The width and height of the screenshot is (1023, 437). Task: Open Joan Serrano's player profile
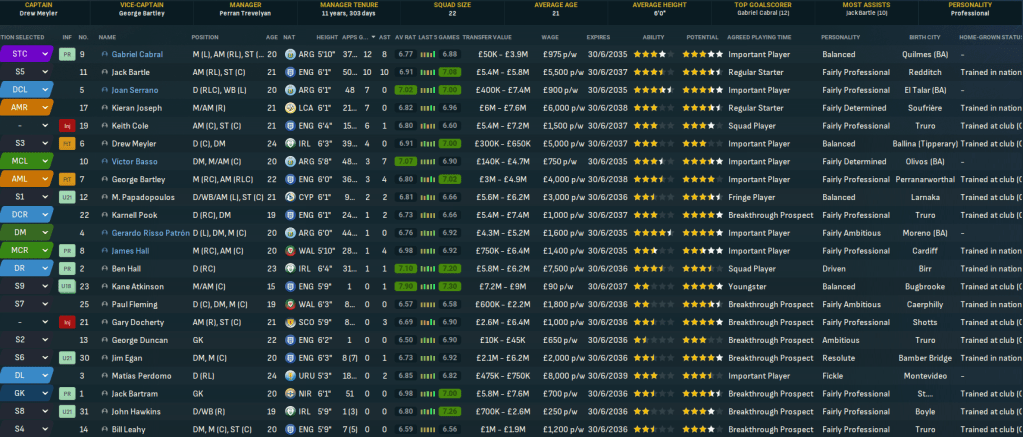136,89
